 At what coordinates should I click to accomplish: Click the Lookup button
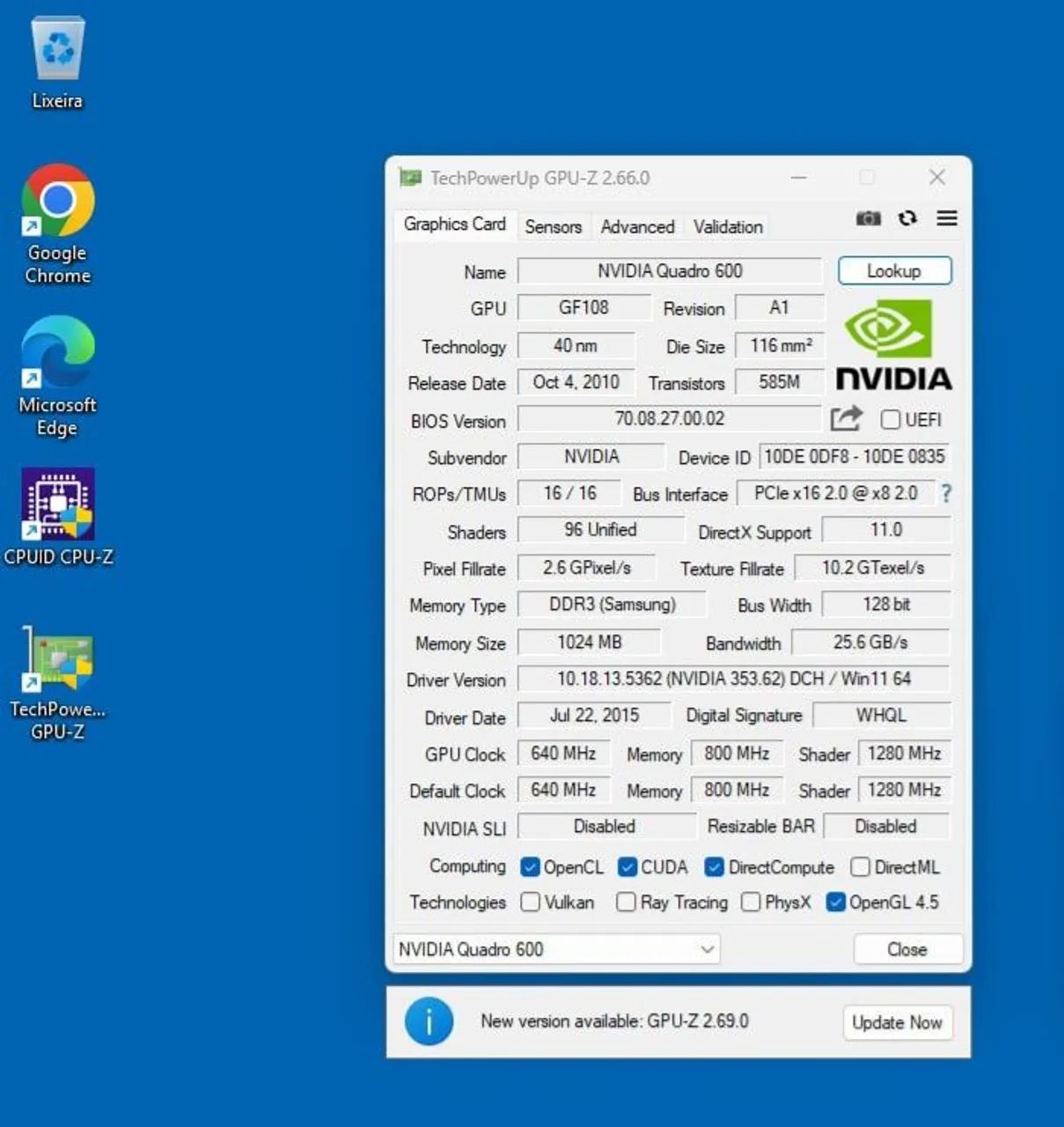894,271
